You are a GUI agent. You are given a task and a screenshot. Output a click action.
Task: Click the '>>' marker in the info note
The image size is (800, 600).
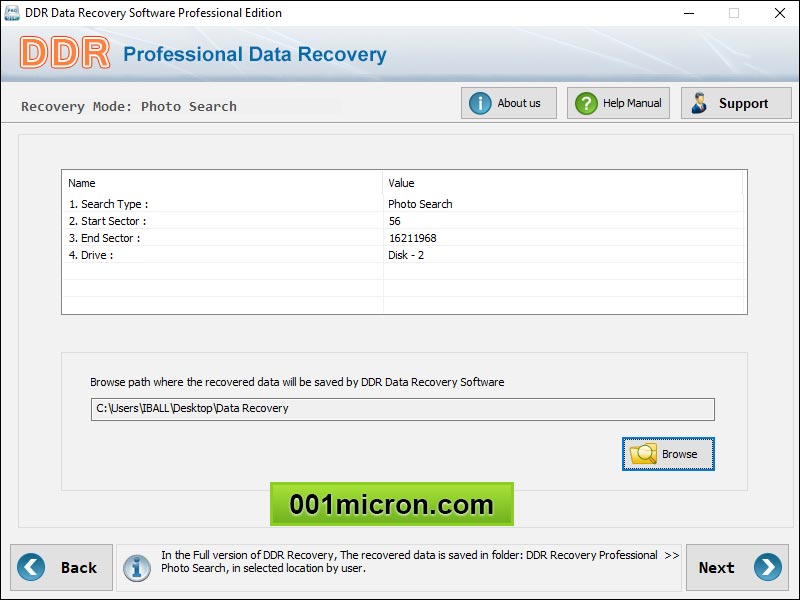point(671,555)
